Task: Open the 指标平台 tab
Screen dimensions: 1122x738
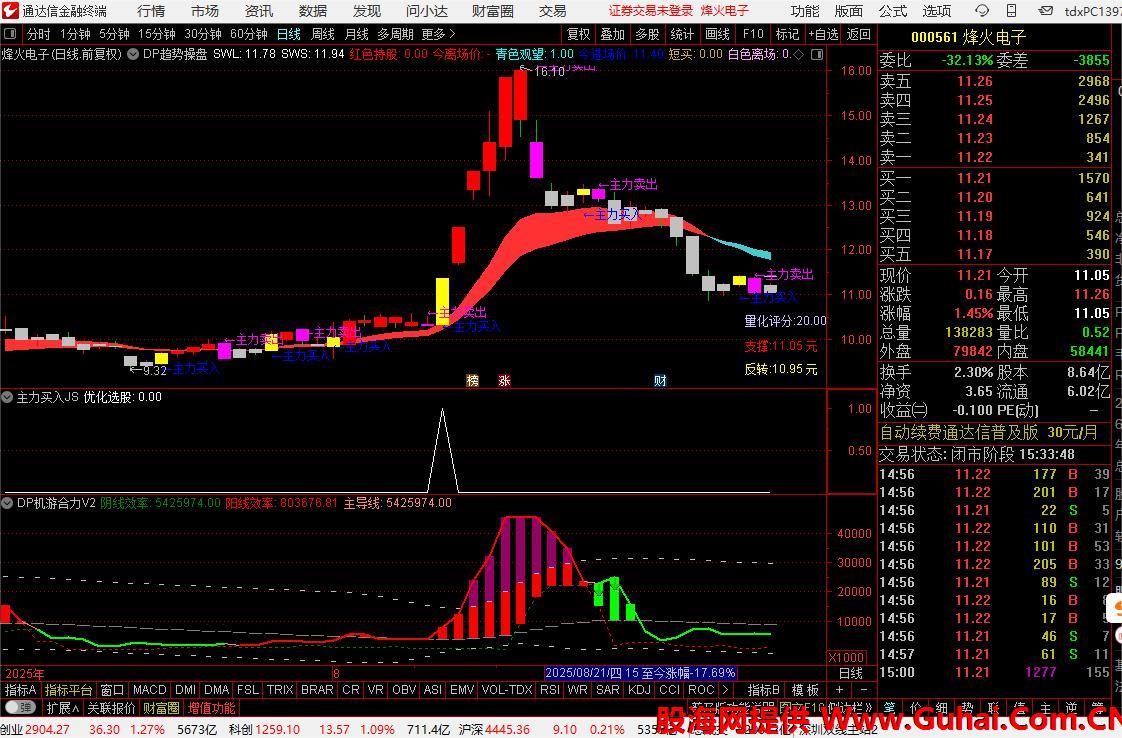Action: pos(68,690)
